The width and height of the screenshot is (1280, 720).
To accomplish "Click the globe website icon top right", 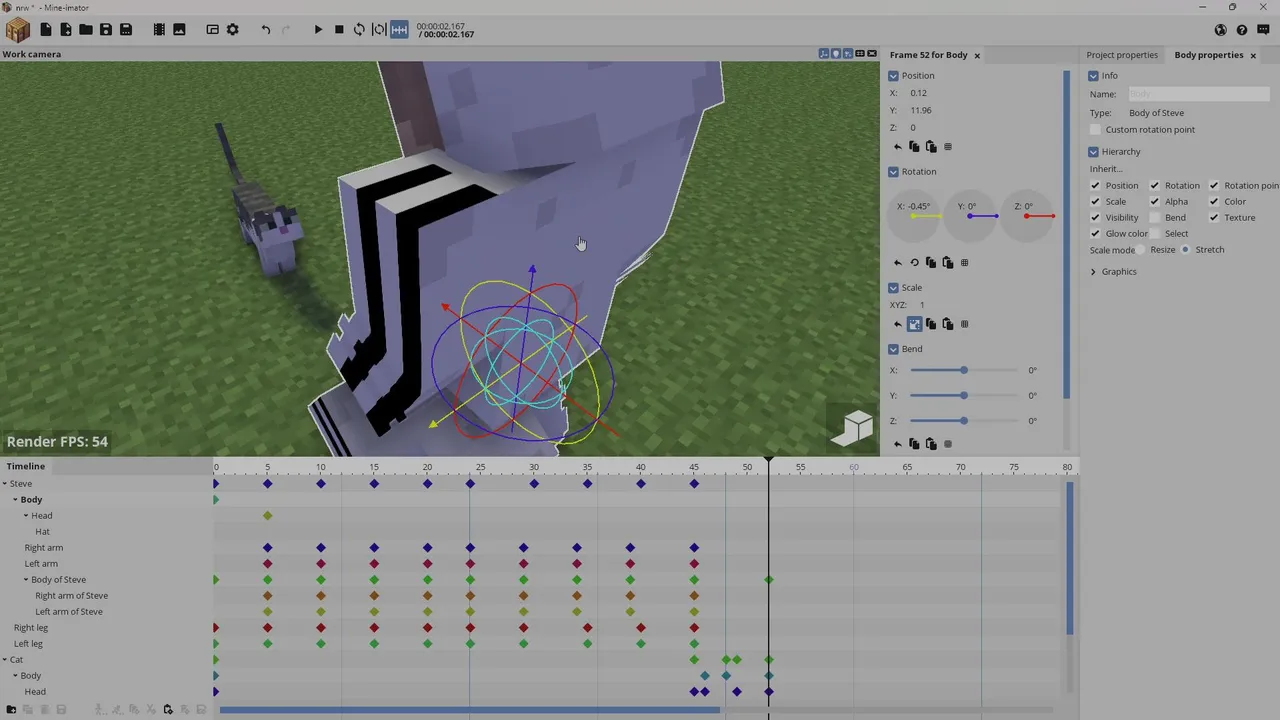I will (1221, 30).
